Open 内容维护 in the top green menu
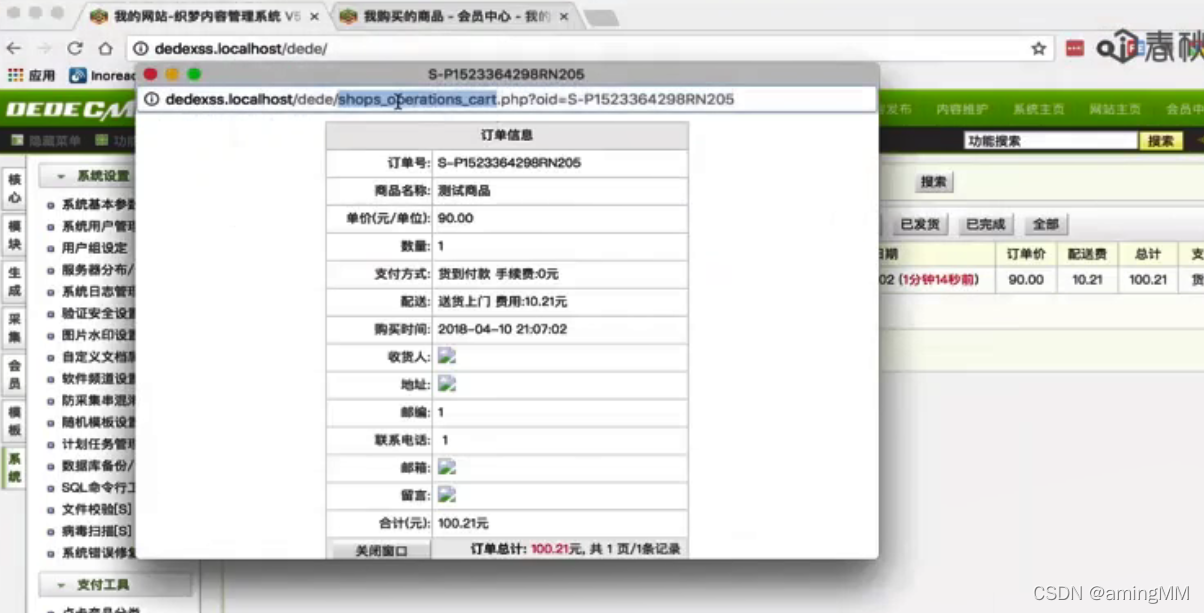 tap(962, 109)
